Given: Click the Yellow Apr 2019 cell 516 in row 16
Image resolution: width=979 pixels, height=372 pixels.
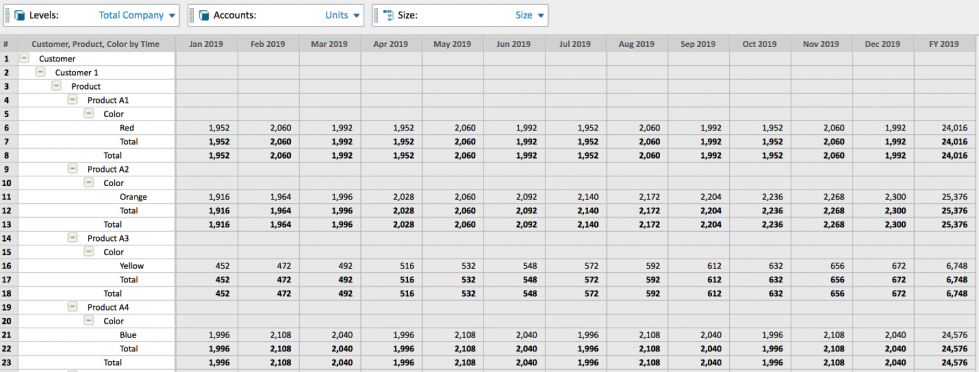Looking at the screenshot, I should coord(391,266).
